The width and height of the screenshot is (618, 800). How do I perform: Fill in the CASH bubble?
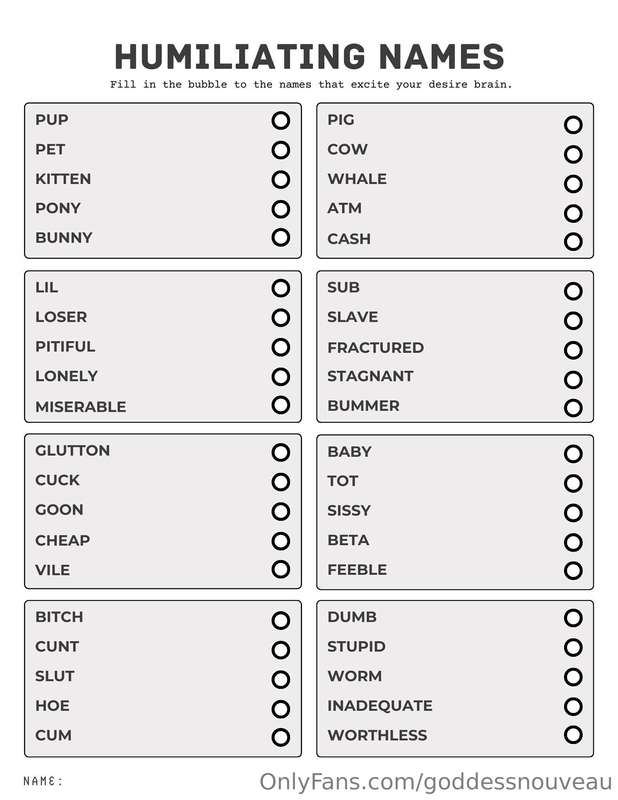tap(573, 241)
